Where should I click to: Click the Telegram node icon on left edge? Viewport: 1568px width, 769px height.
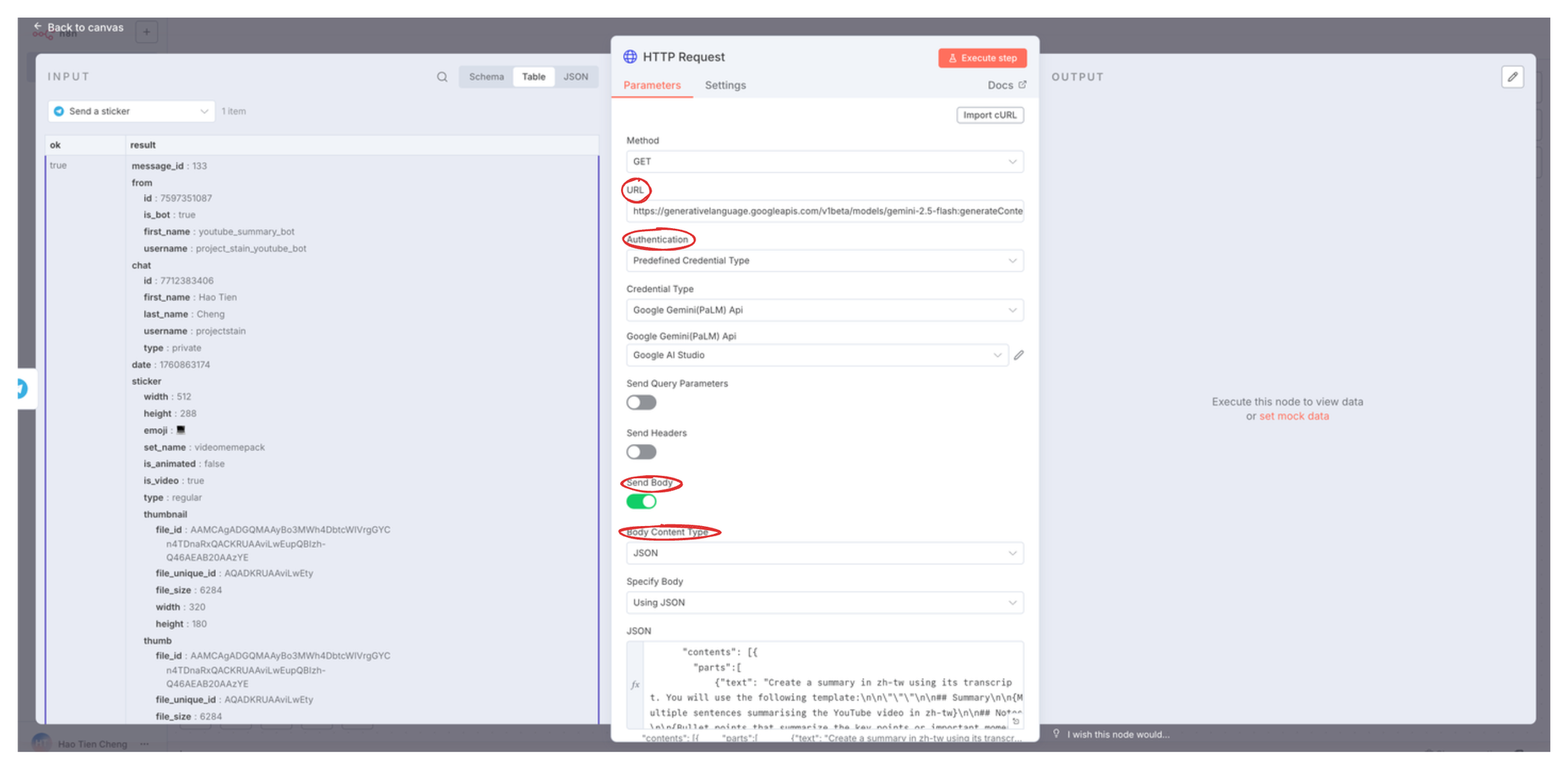pyautogui.click(x=22, y=388)
